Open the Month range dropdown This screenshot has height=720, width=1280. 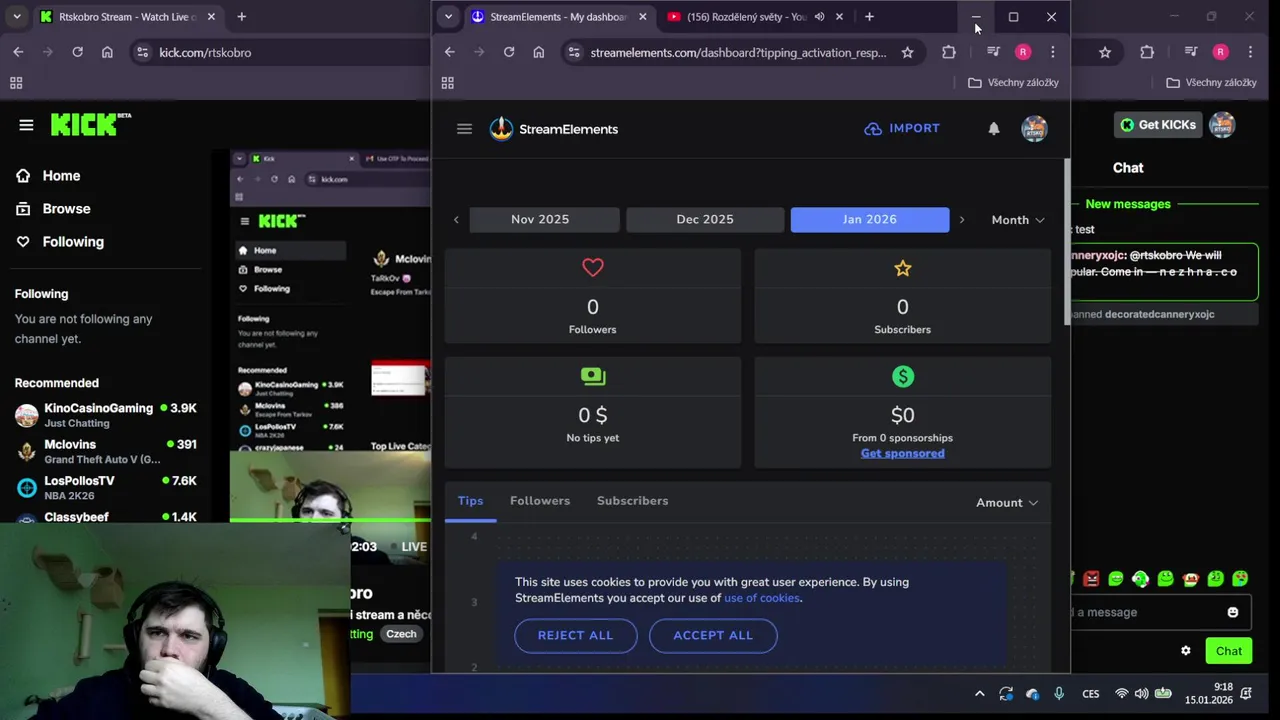coord(1018,220)
